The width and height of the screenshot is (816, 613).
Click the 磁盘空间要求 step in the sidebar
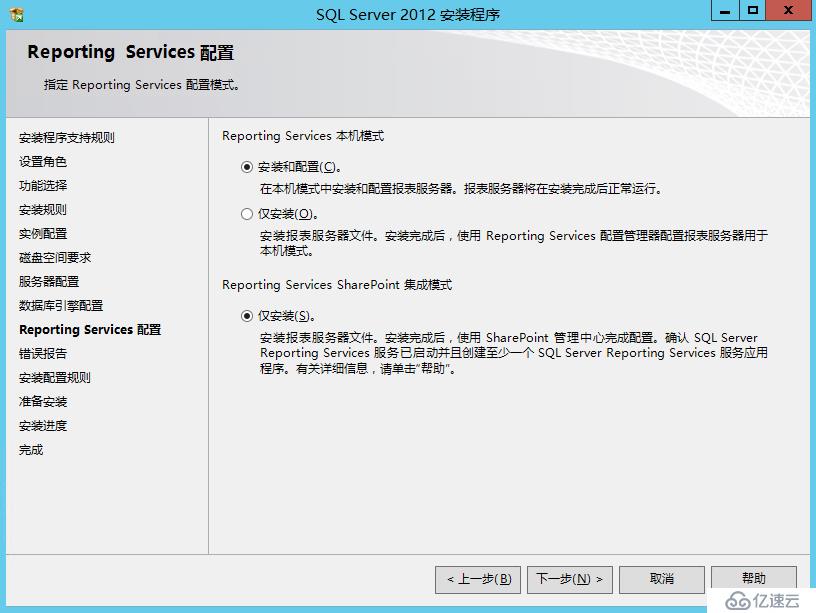coord(55,258)
